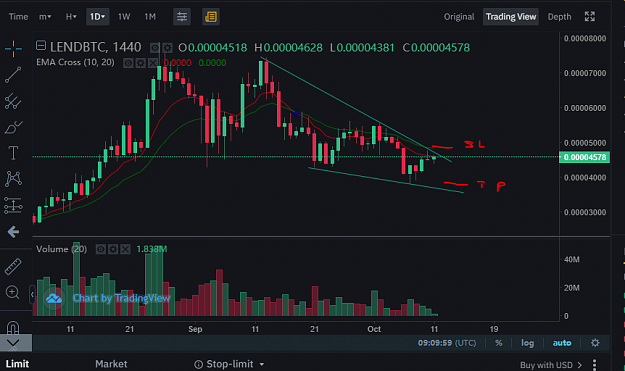Screen dimensions: 625x371
Task: Click the Sep label on time axis
Action: point(195,329)
